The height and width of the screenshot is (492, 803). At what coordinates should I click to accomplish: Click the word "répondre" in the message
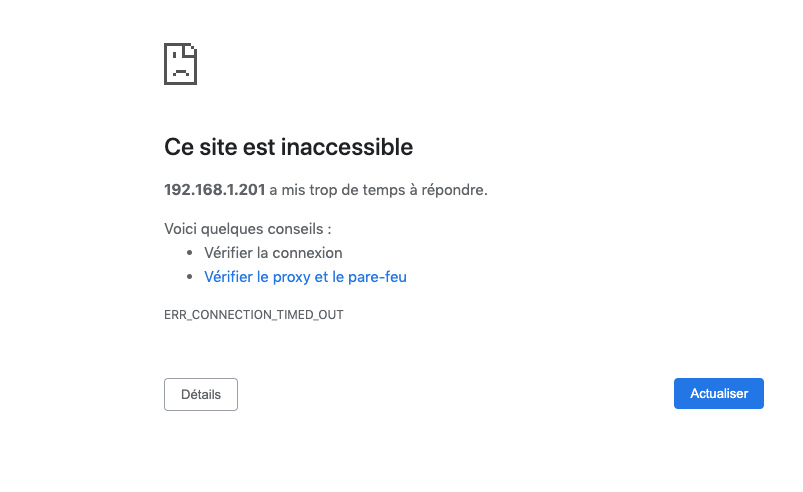[456, 189]
